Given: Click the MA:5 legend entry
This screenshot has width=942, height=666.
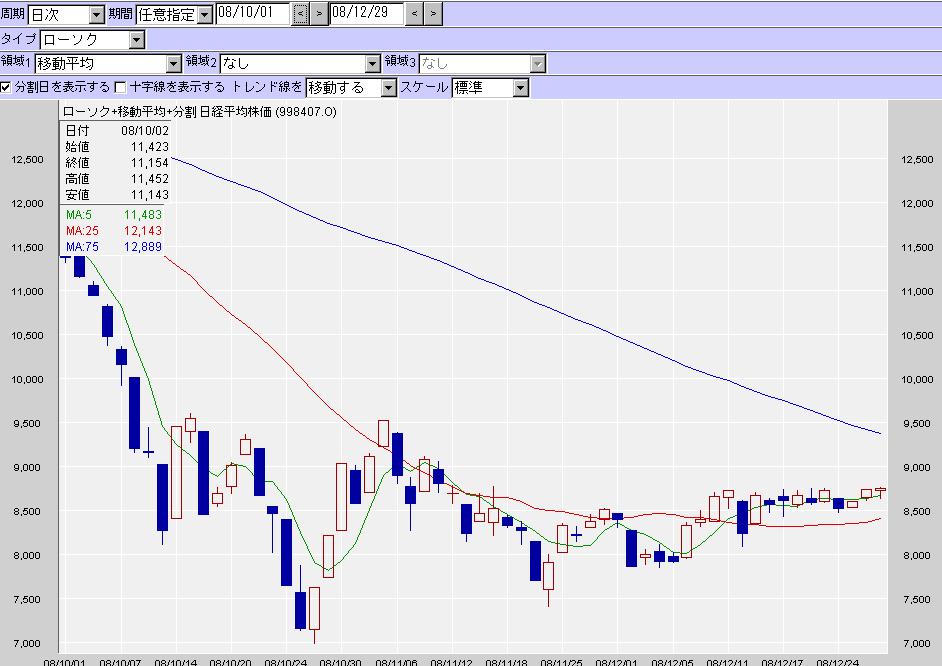Looking at the screenshot, I should (113, 215).
